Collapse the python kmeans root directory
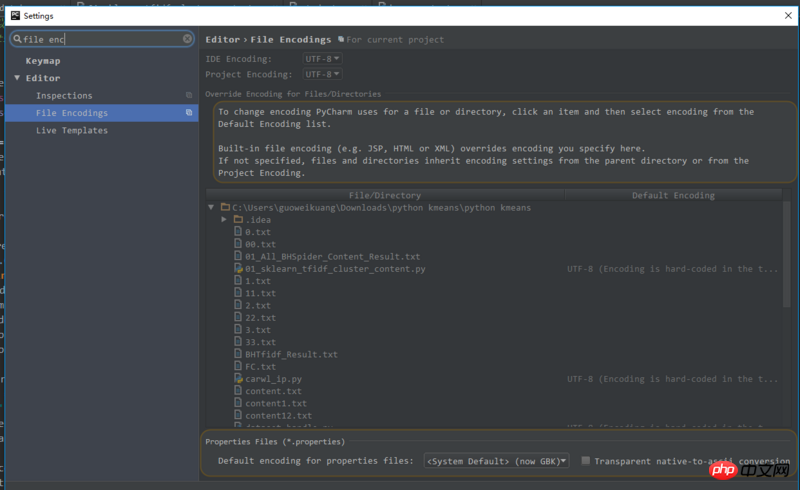The width and height of the screenshot is (800, 490). 211,208
